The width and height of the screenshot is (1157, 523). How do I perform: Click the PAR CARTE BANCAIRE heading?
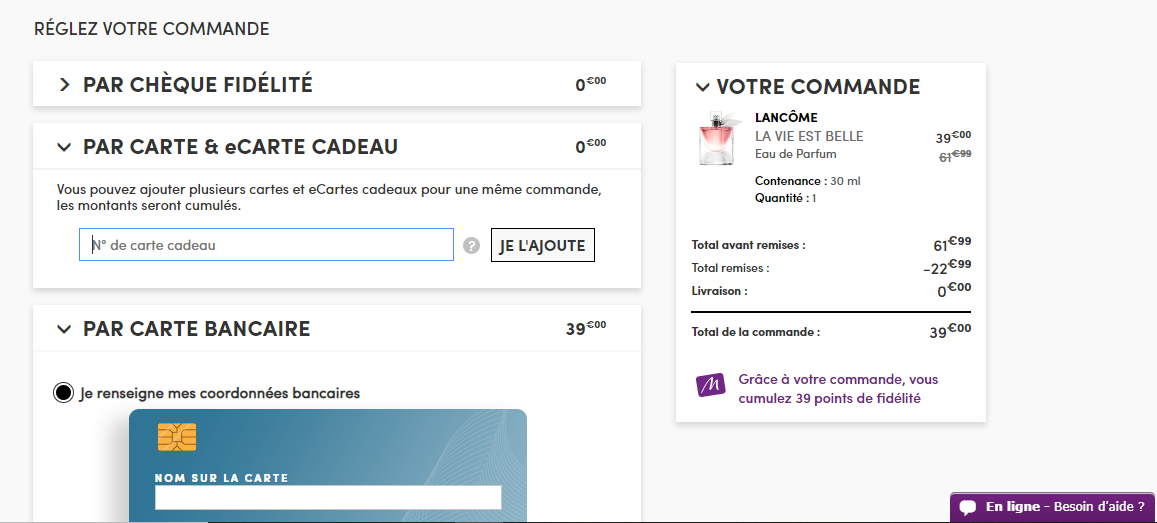coord(196,329)
